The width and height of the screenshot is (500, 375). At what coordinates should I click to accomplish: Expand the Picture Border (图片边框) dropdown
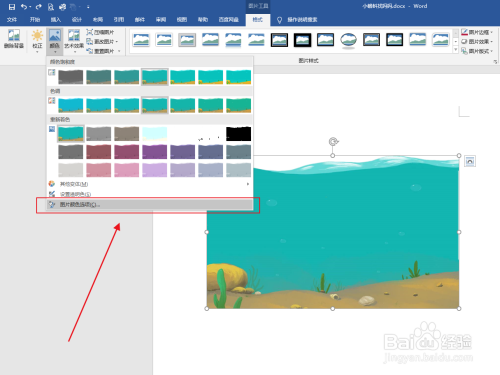[491, 32]
